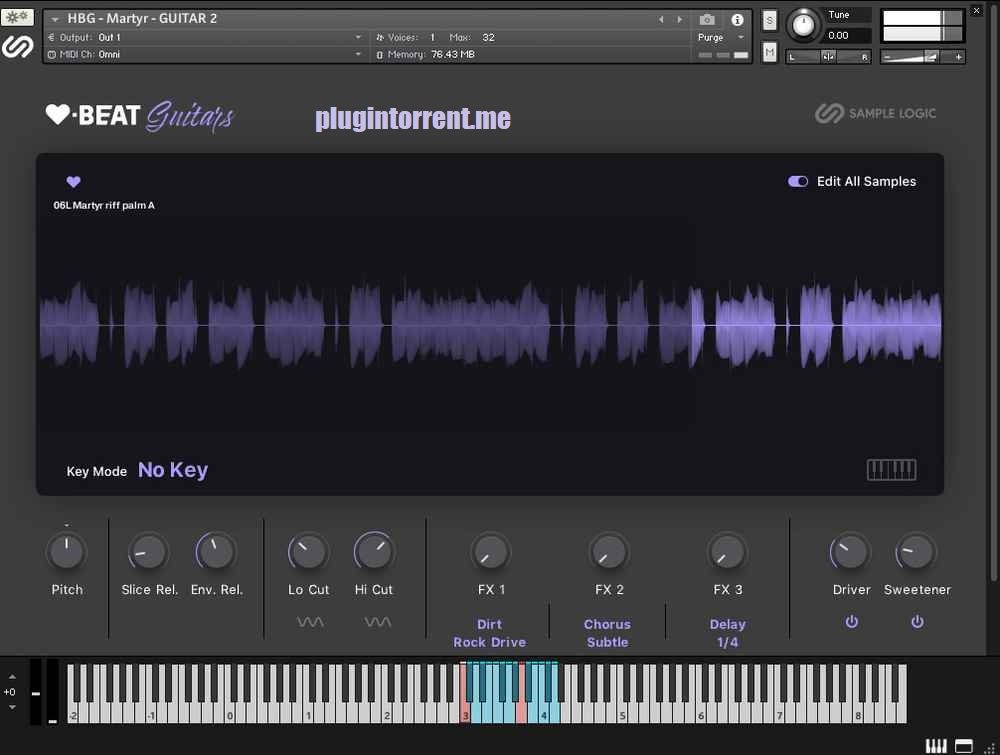Viewport: 1000px width, 755px height.
Task: Favorite the sample with the heart icon
Action: [x=73, y=182]
